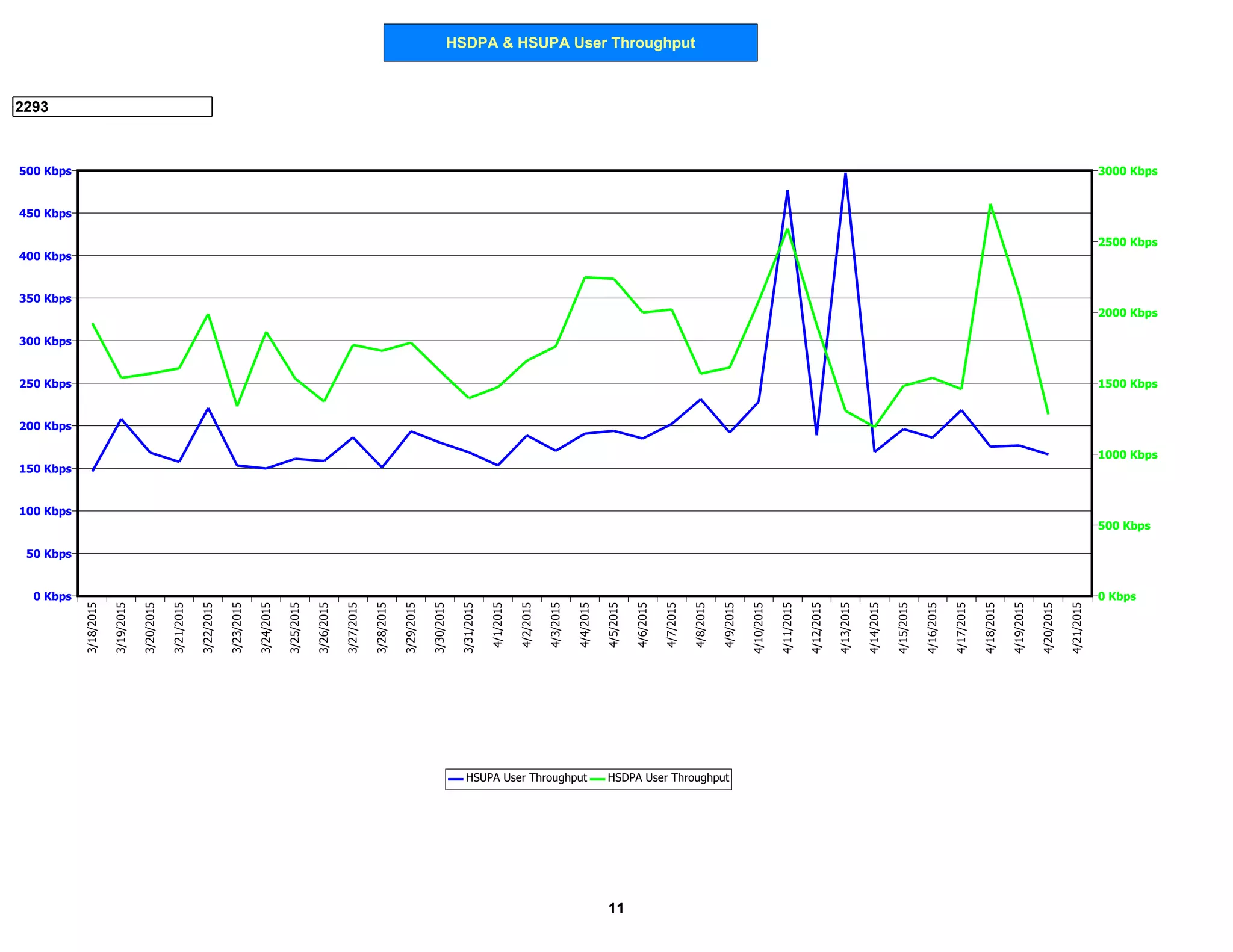Click the blue peak point on 4/11/2015
Viewport: 1233px width, 952px height.
[x=787, y=191]
